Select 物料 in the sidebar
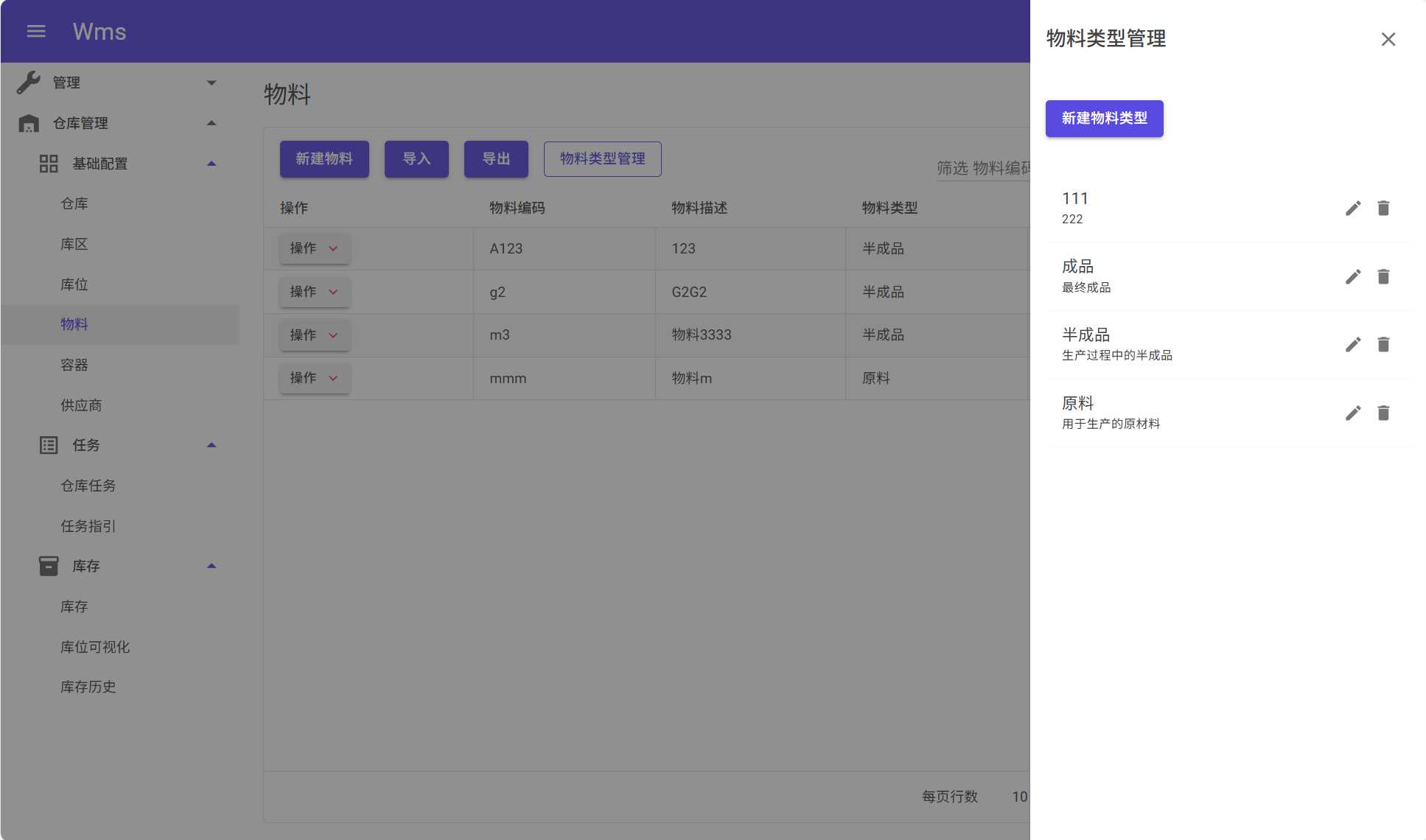The image size is (1426, 840). pyautogui.click(x=121, y=324)
